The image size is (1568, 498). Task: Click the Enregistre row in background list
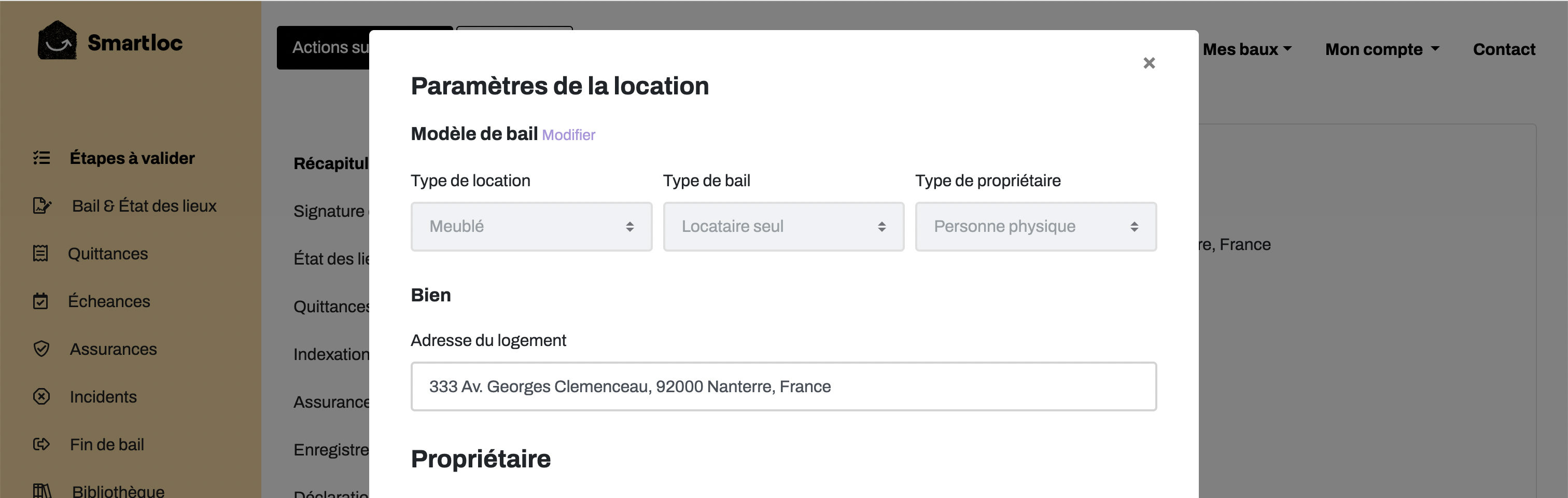(331, 449)
